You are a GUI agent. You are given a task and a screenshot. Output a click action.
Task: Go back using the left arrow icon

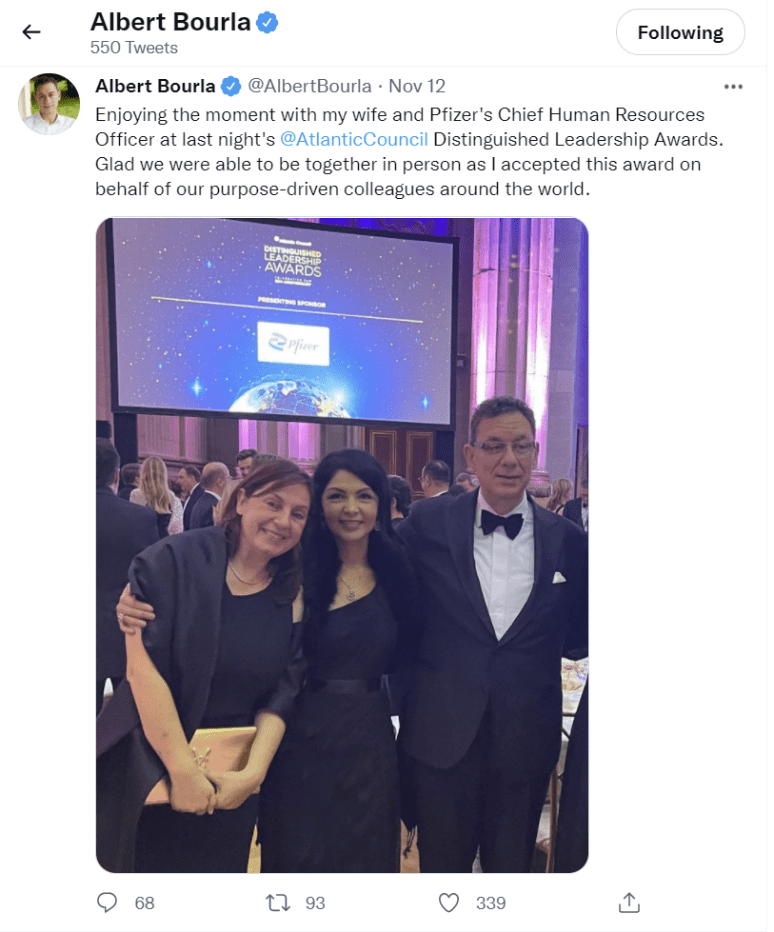[x=31, y=32]
